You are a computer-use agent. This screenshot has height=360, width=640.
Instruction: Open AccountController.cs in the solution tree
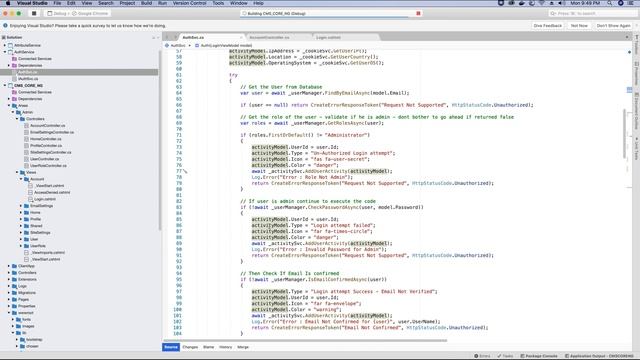pyautogui.click(x=47, y=126)
